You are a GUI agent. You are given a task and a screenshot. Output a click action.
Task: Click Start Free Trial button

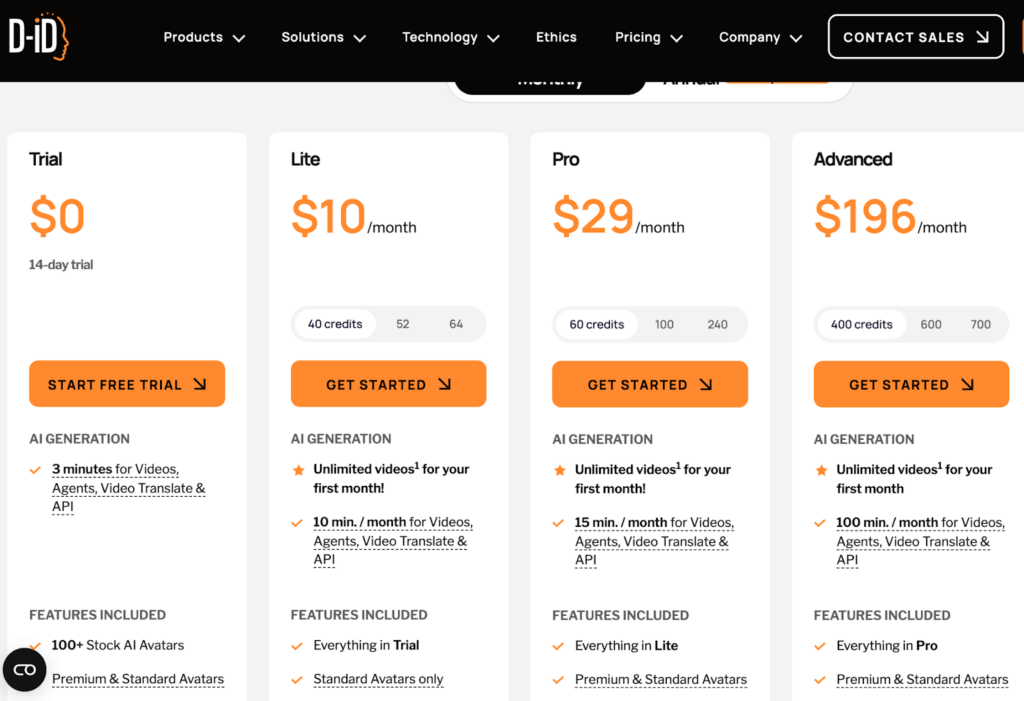point(127,384)
